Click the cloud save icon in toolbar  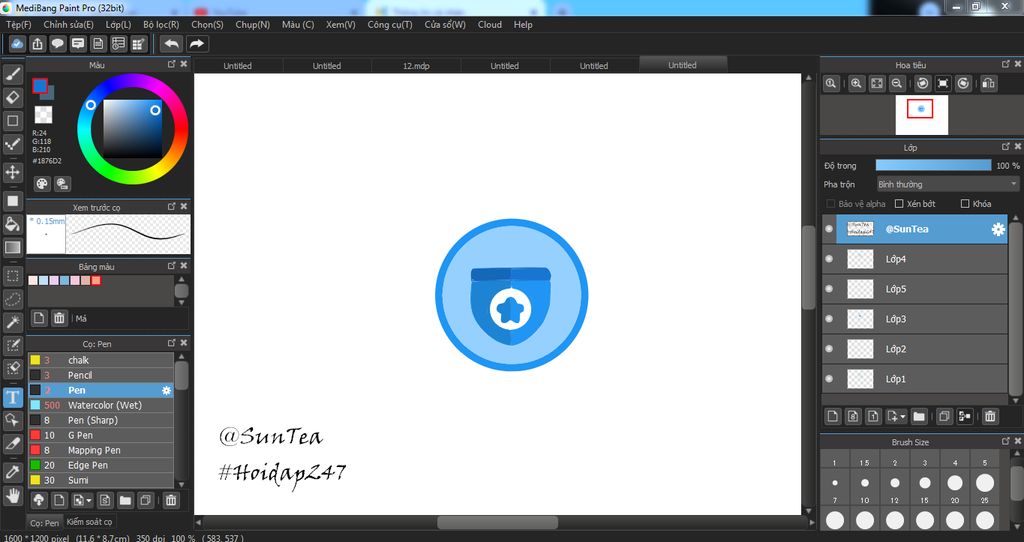click(18, 44)
